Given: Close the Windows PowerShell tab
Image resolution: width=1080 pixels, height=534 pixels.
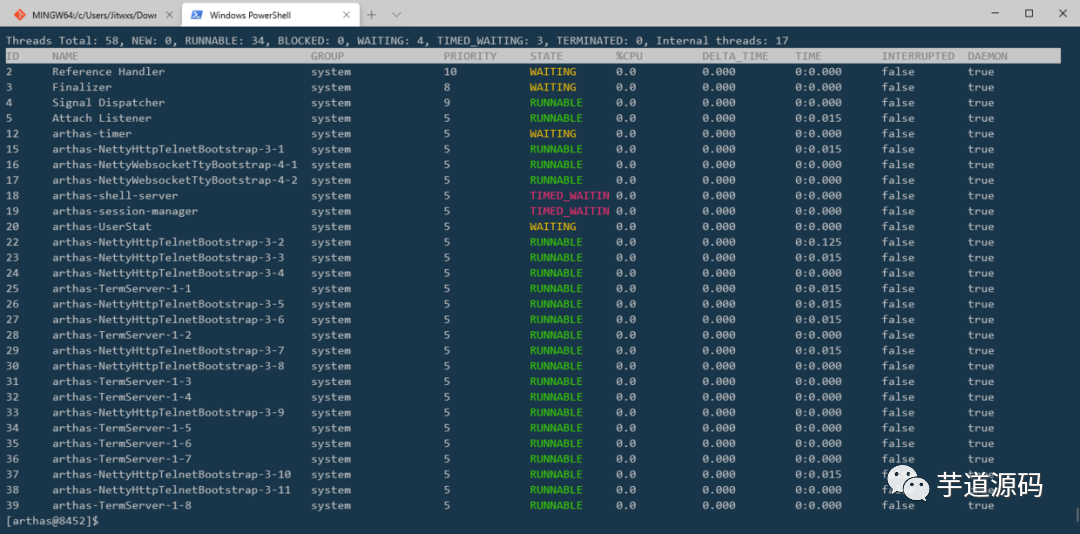Looking at the screenshot, I should pyautogui.click(x=346, y=14).
